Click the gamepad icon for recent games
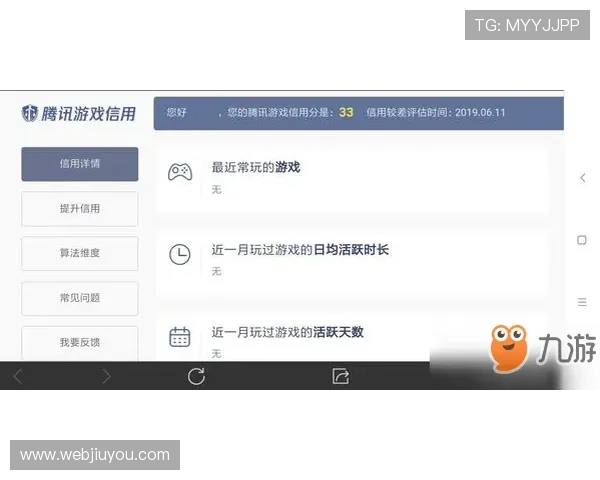Screen dimensions: 600x480 [x=180, y=171]
